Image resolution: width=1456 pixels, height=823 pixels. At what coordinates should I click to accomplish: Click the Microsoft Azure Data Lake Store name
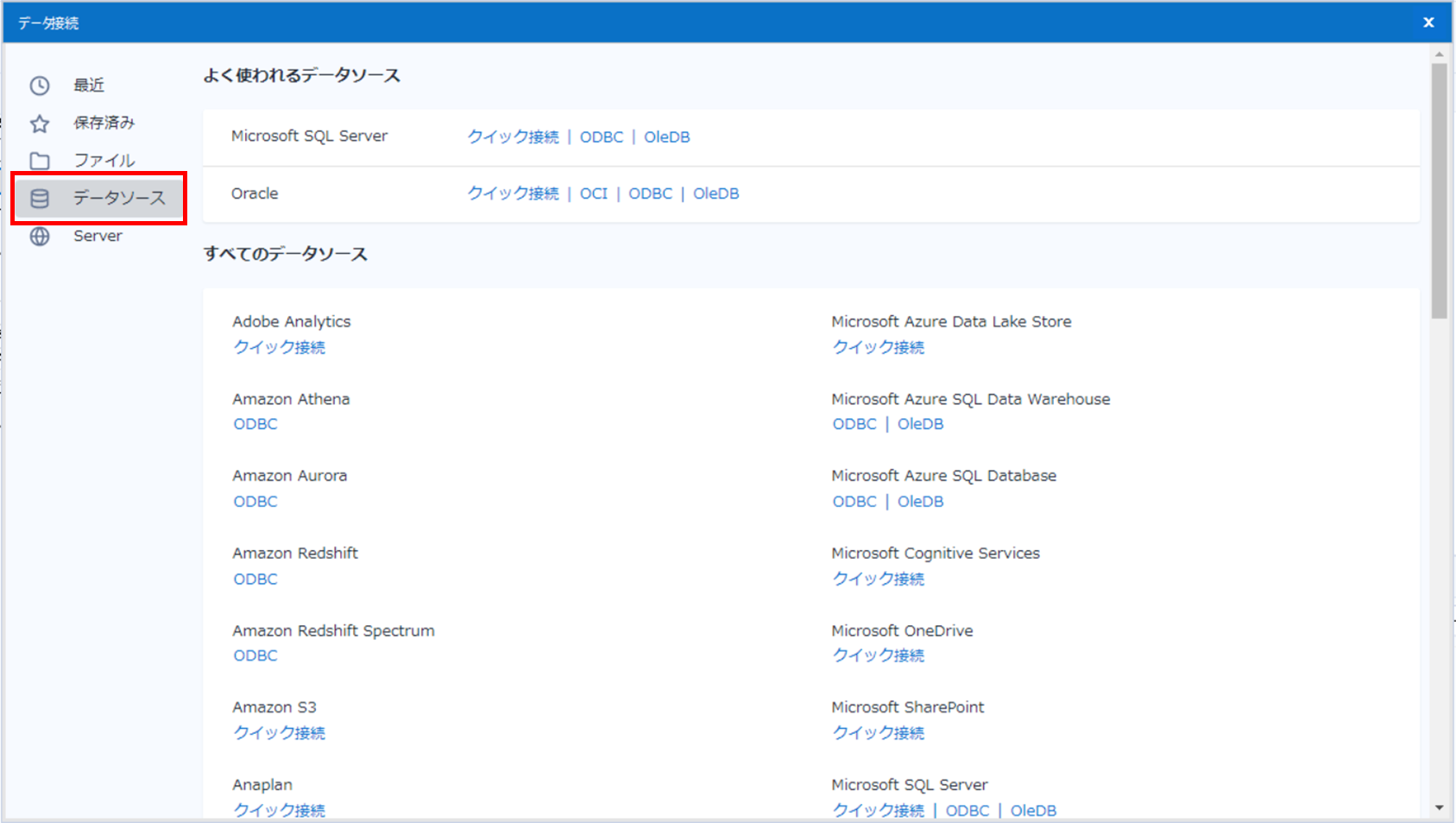tap(951, 321)
